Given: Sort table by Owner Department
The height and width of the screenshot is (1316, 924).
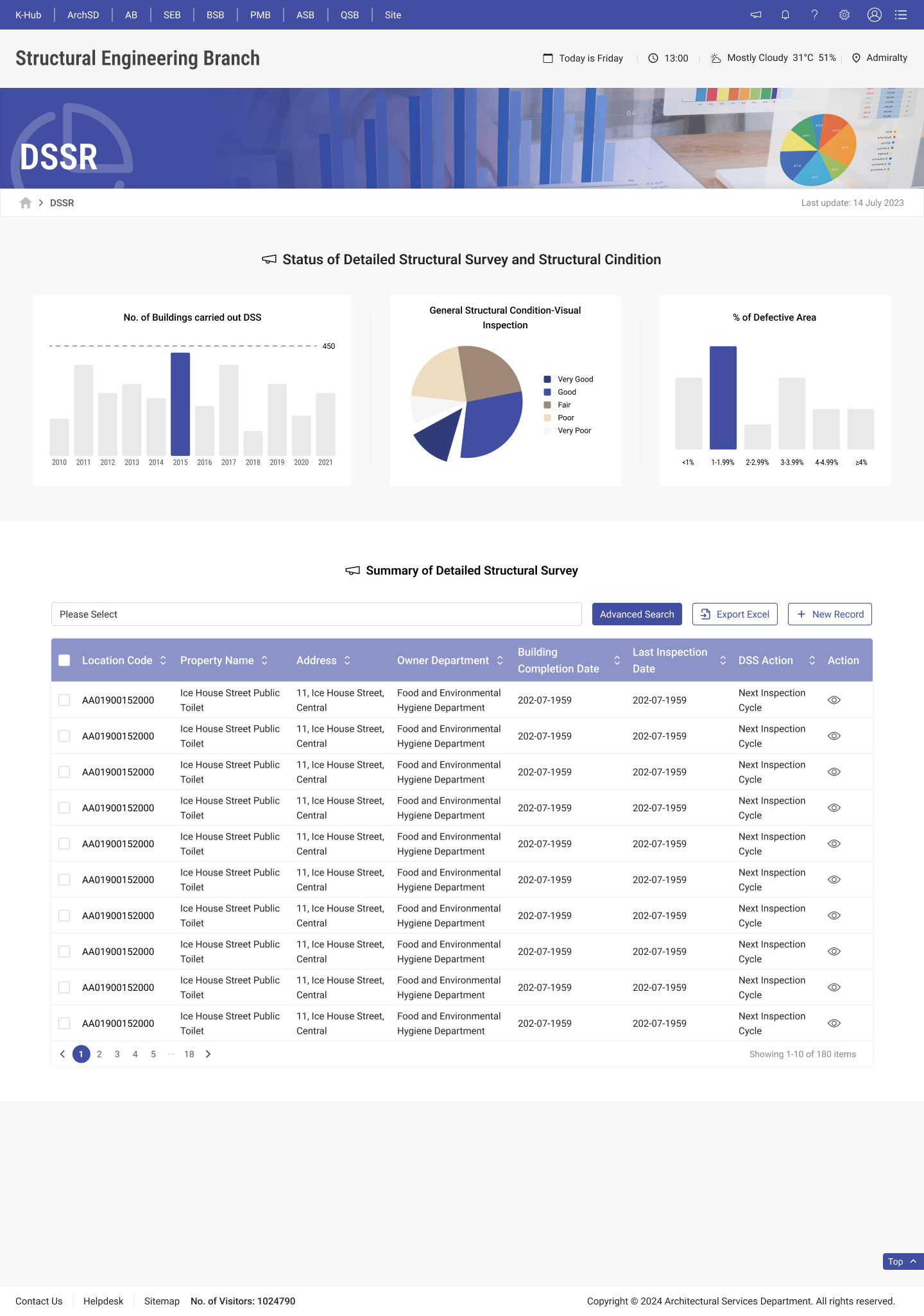Looking at the screenshot, I should (500, 661).
